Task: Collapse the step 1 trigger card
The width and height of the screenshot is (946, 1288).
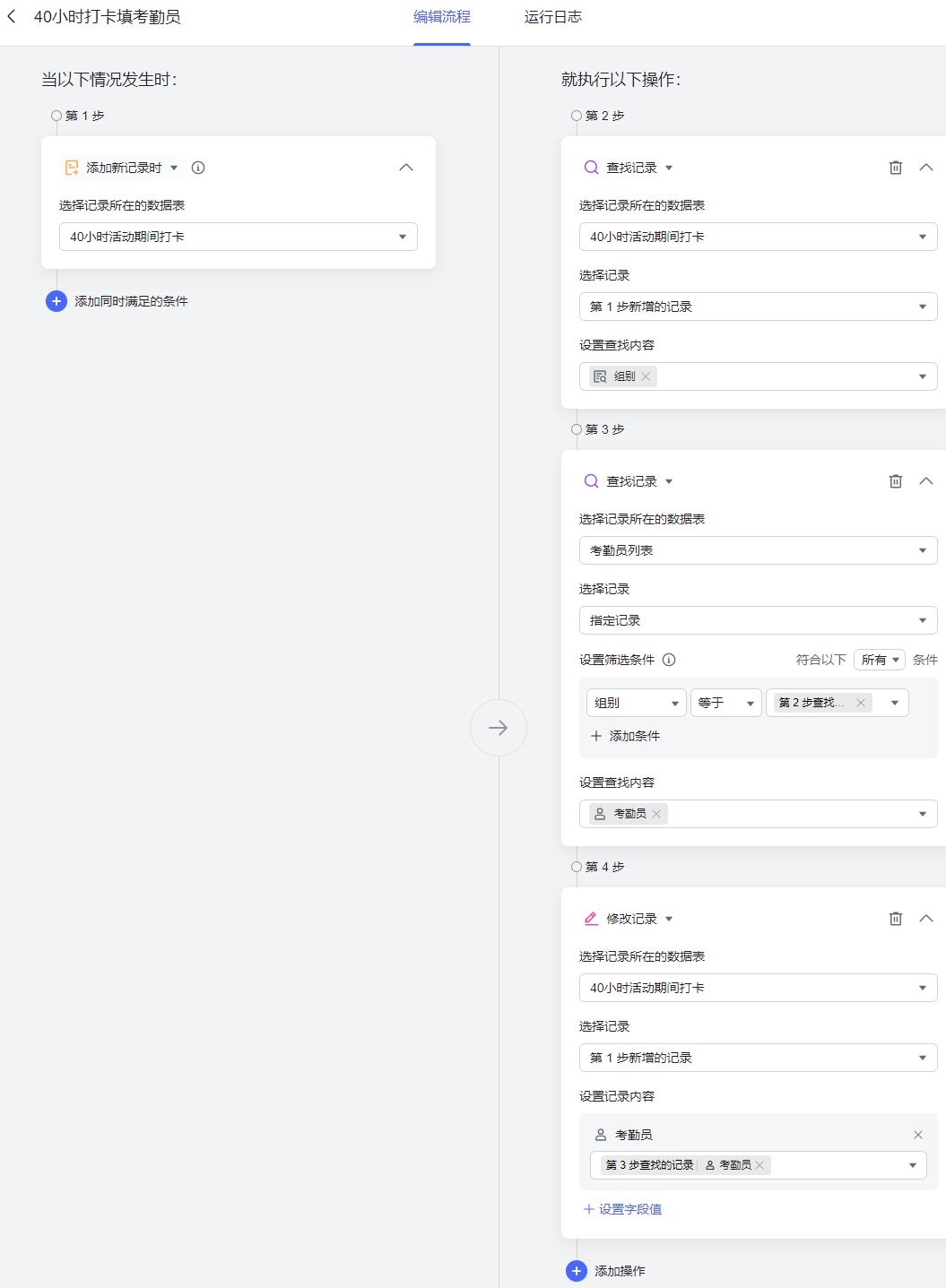Action: (406, 168)
